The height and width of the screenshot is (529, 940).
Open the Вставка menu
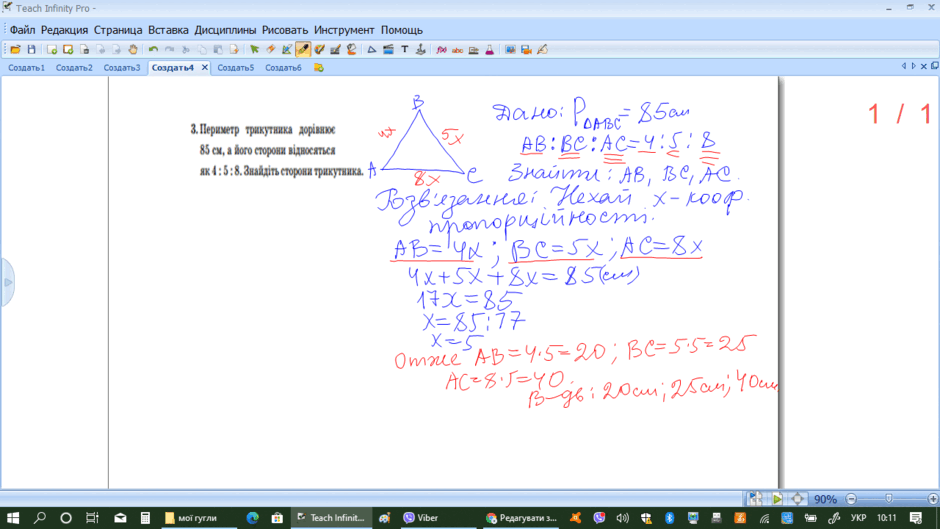point(168,30)
